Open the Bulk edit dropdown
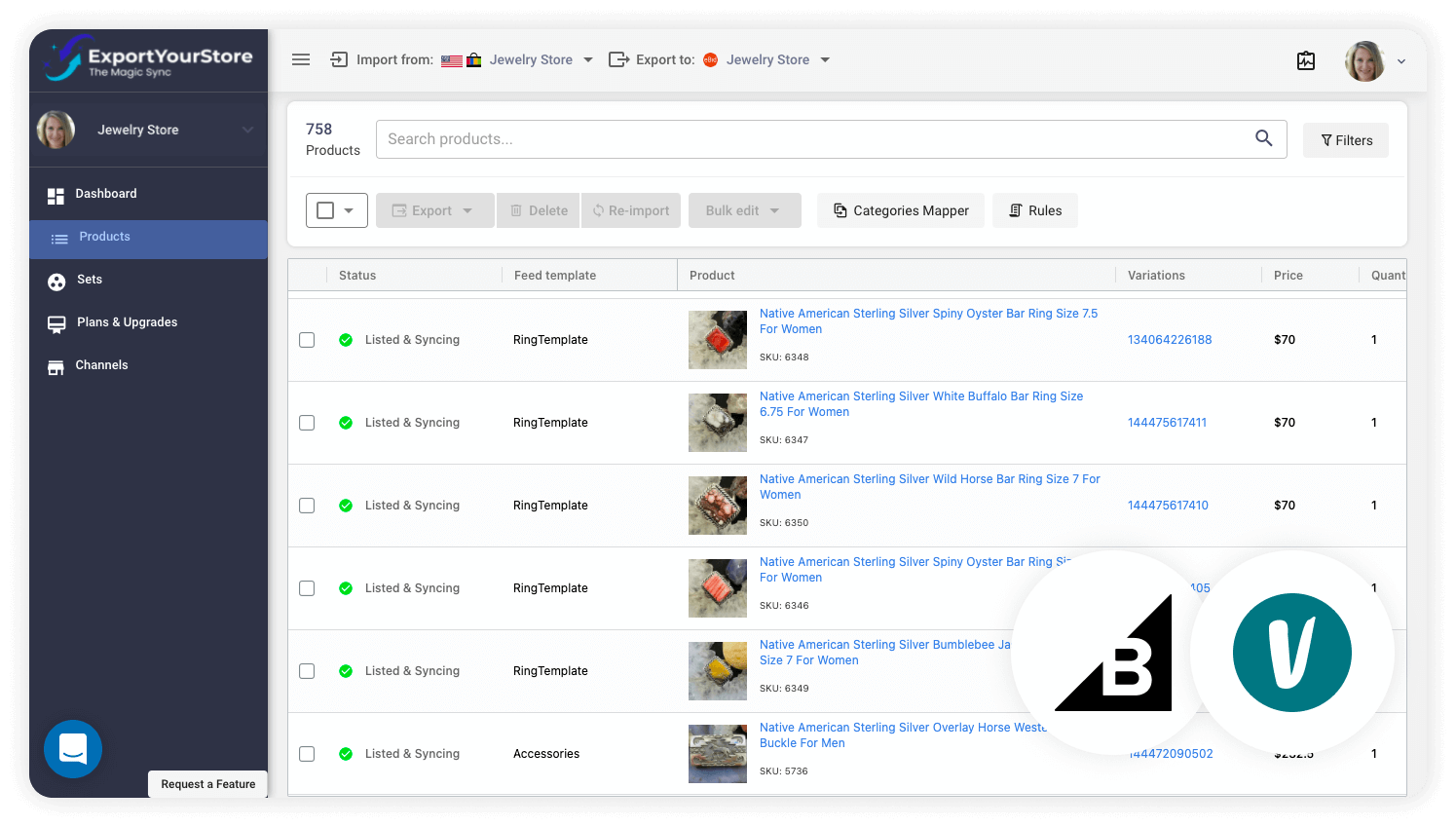 point(745,210)
